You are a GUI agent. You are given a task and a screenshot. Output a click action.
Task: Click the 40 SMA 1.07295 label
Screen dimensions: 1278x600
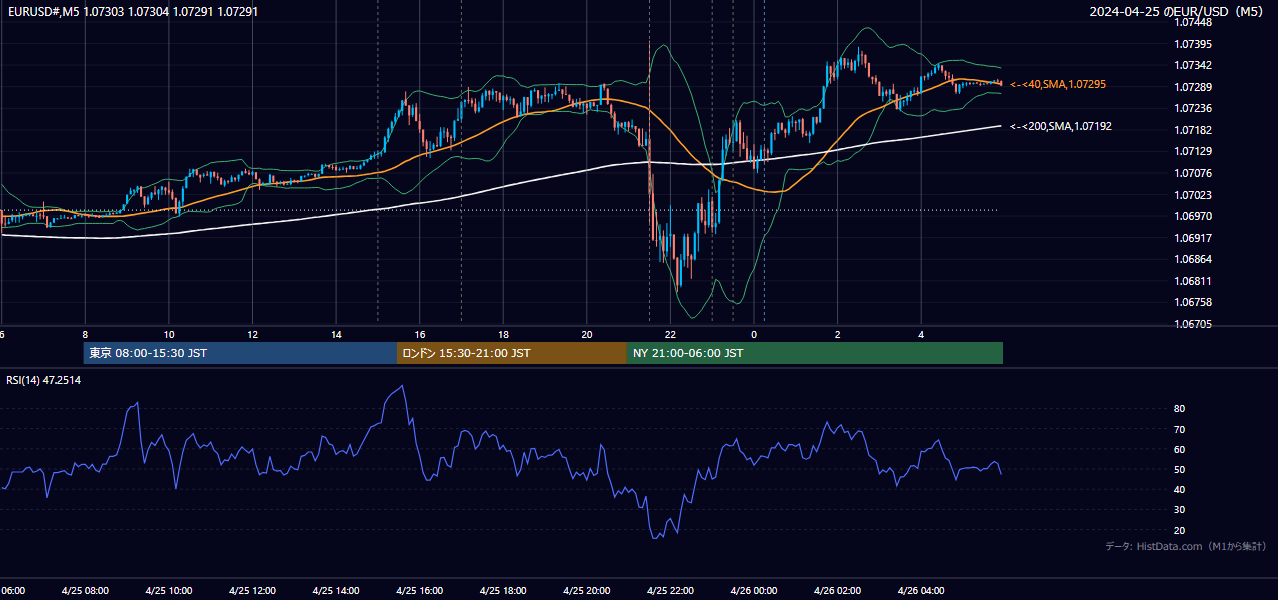coord(1058,85)
